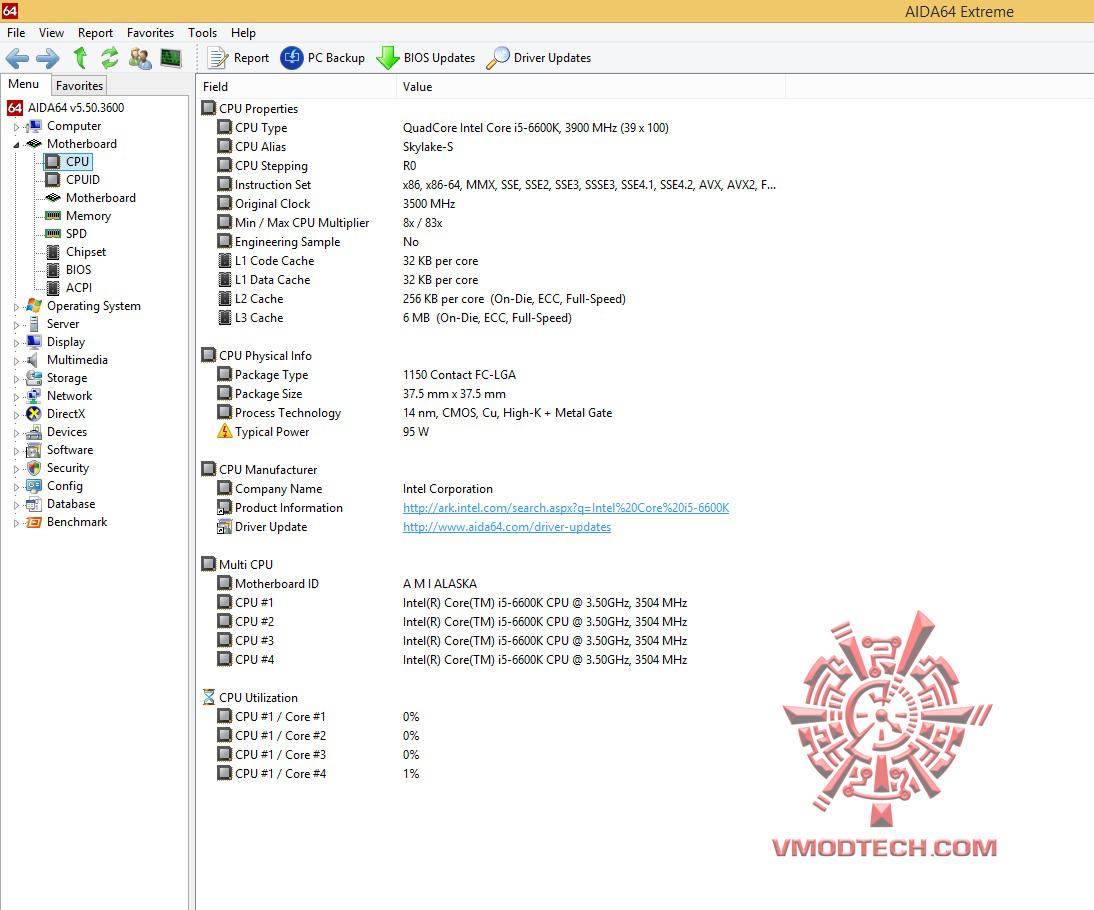Open the View menu
The image size is (1094, 910).
[x=51, y=33]
